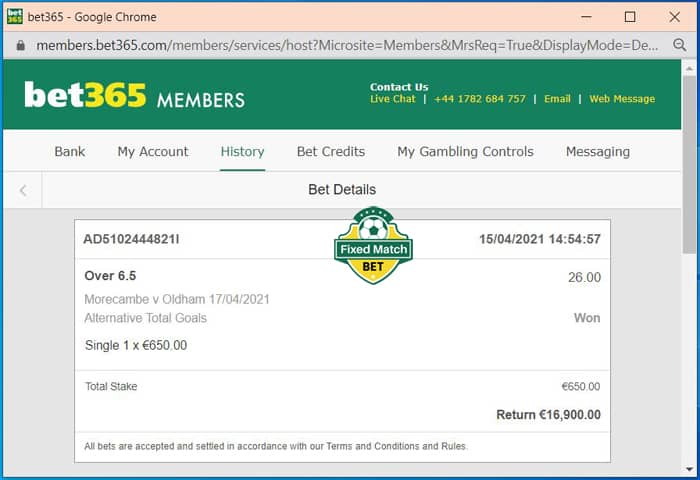Click the bet reference AD5102444821I
The width and height of the screenshot is (700, 480).
click(131, 239)
